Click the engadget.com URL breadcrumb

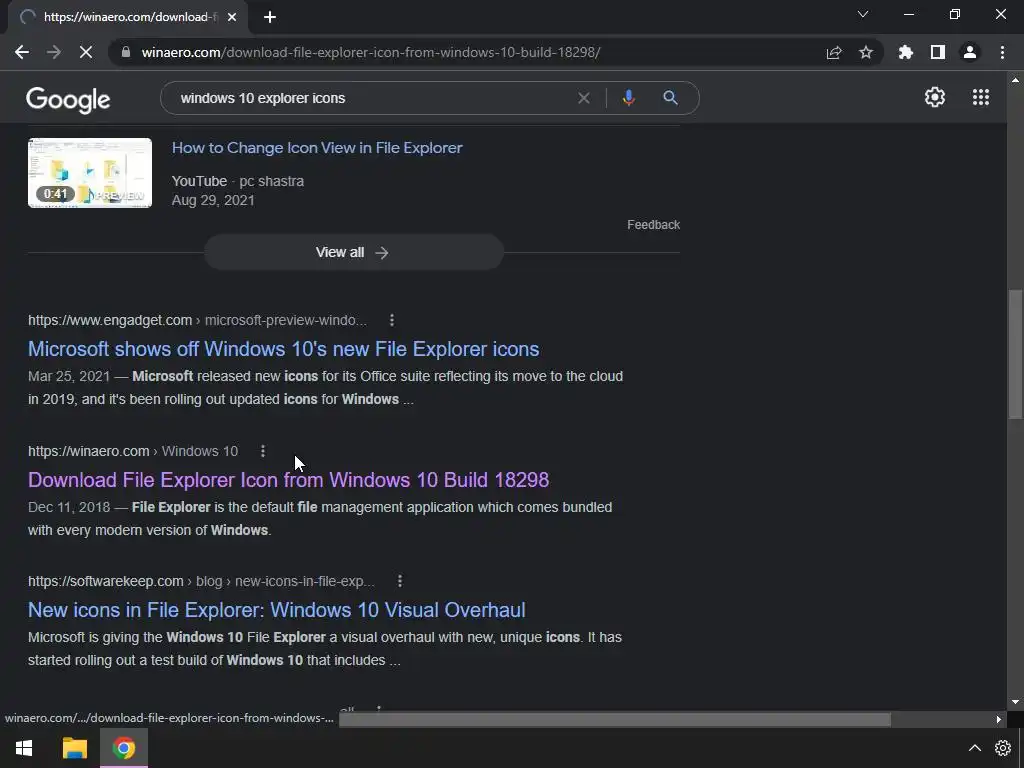[x=197, y=320]
